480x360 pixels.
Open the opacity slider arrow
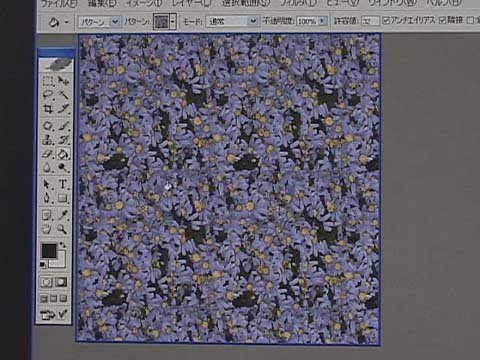point(323,21)
